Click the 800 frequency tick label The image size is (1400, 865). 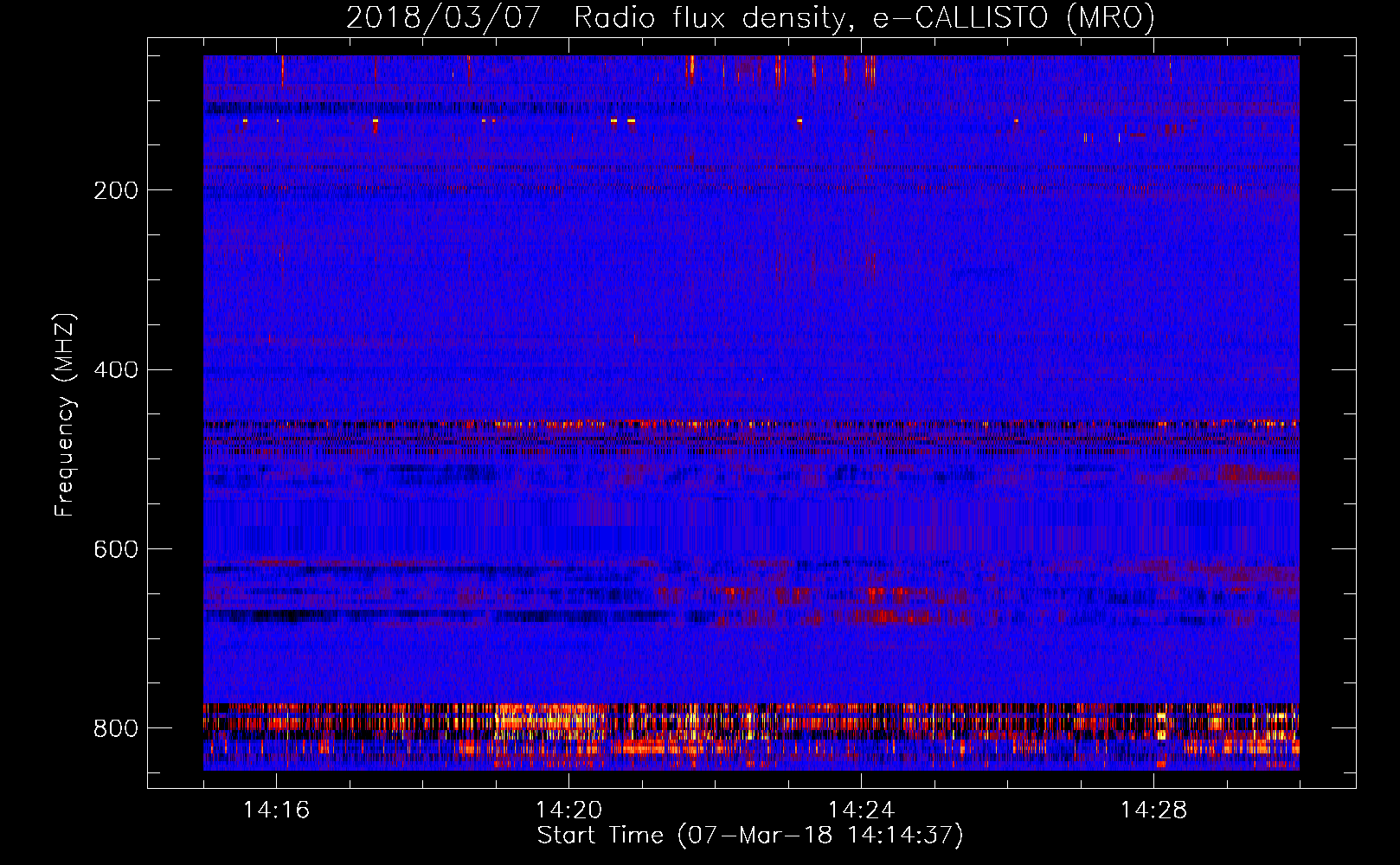[116, 728]
